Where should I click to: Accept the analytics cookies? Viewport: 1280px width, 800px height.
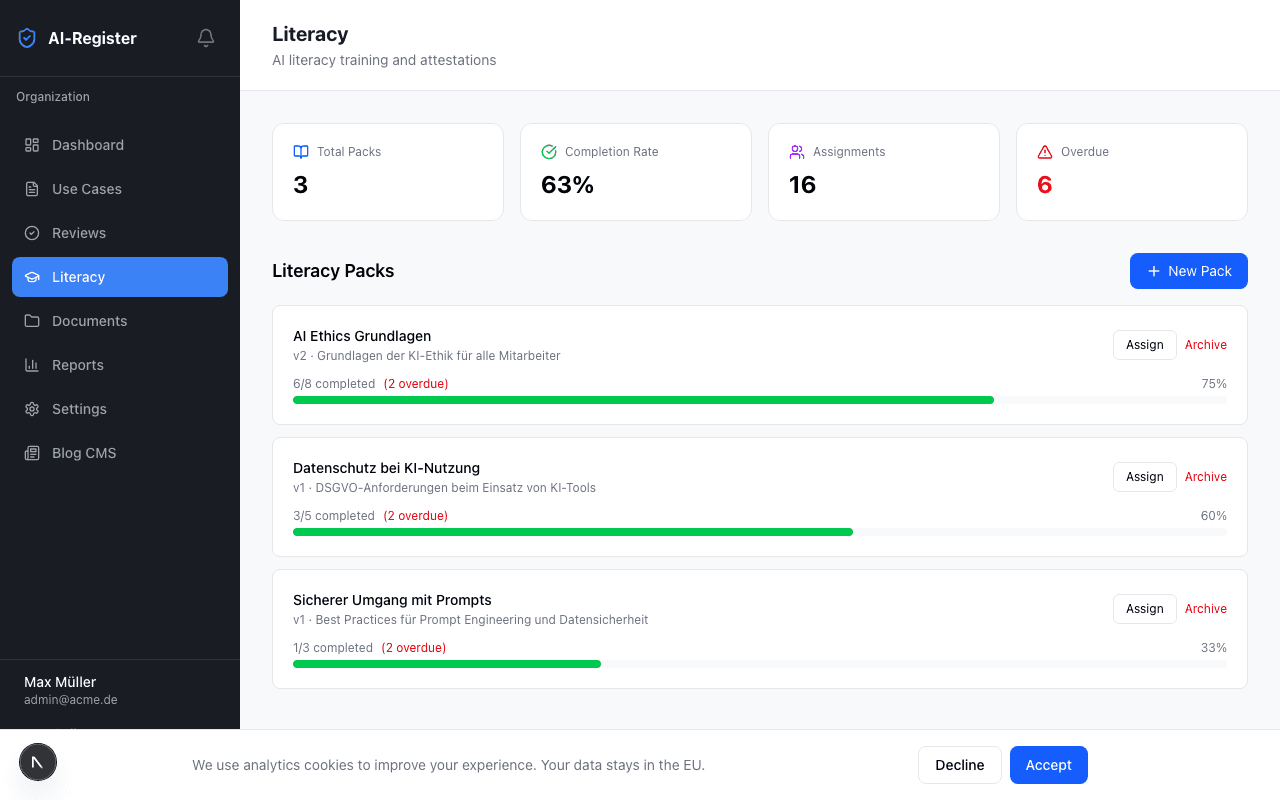(1048, 764)
